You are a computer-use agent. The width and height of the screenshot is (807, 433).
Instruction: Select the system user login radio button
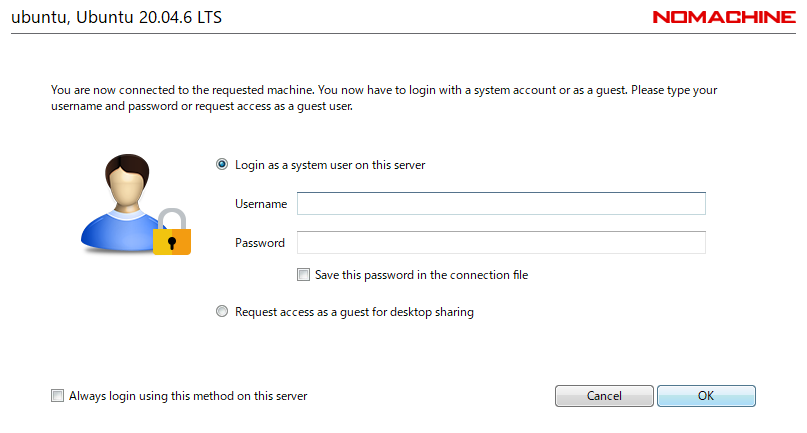[222, 165]
